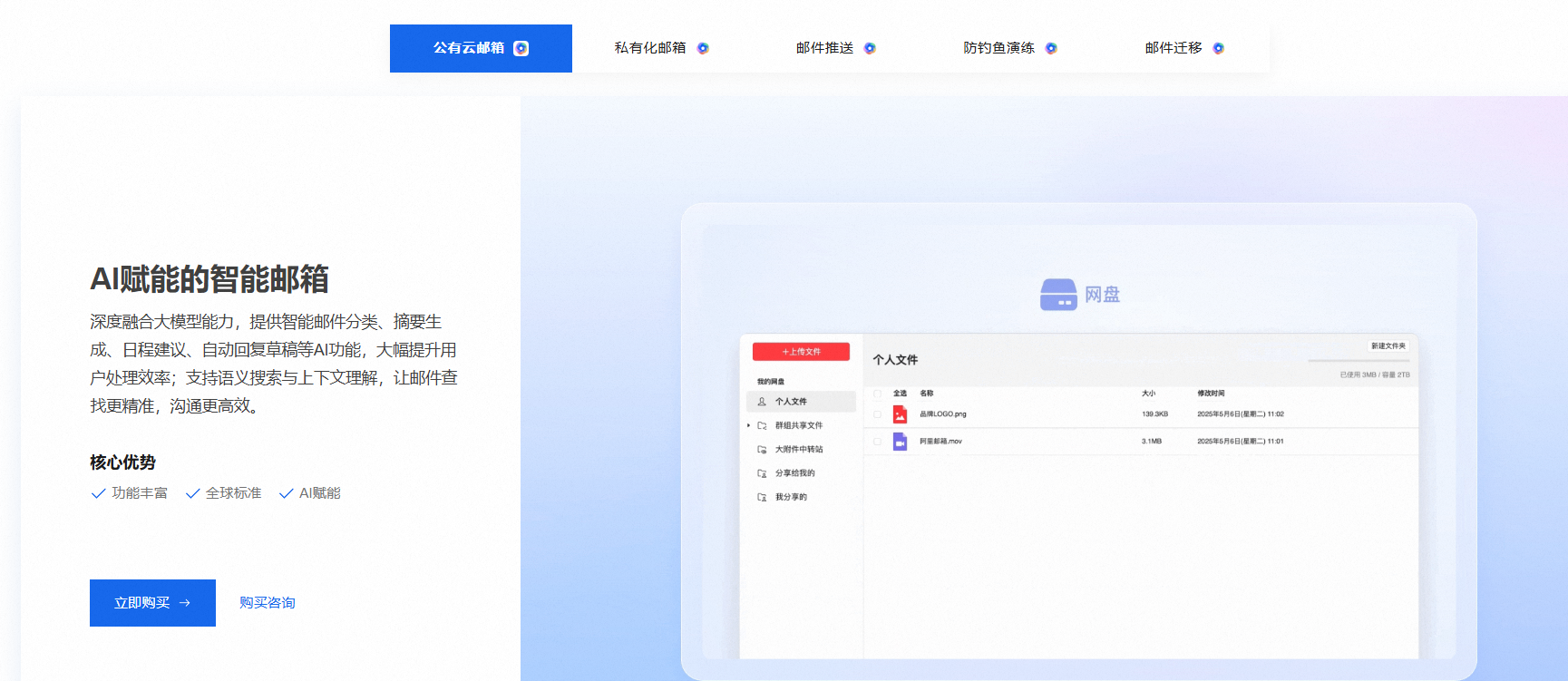Screen dimensions: 1568x681
Task: Open the 购买咨询 link
Action: [268, 603]
